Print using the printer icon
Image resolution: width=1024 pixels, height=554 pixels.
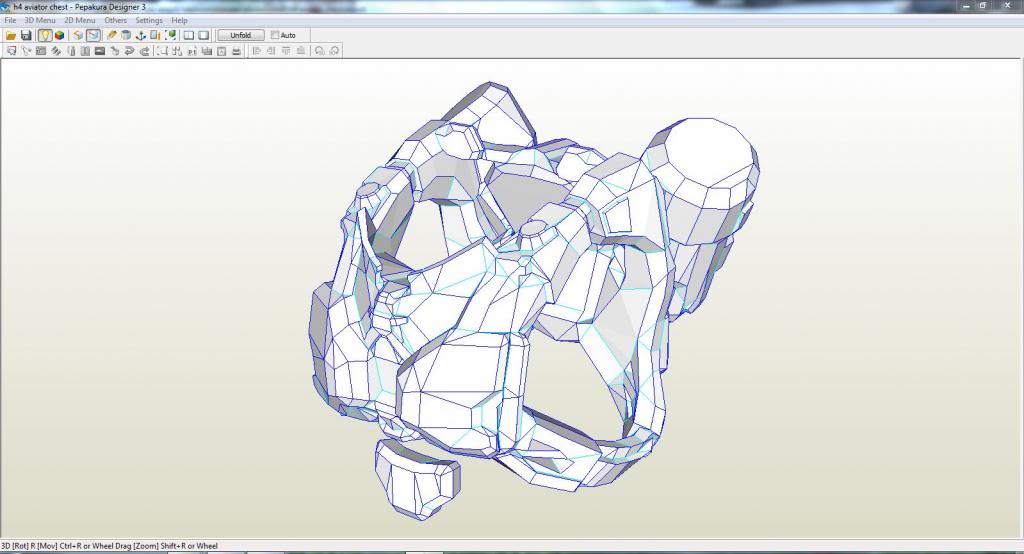coord(236,51)
